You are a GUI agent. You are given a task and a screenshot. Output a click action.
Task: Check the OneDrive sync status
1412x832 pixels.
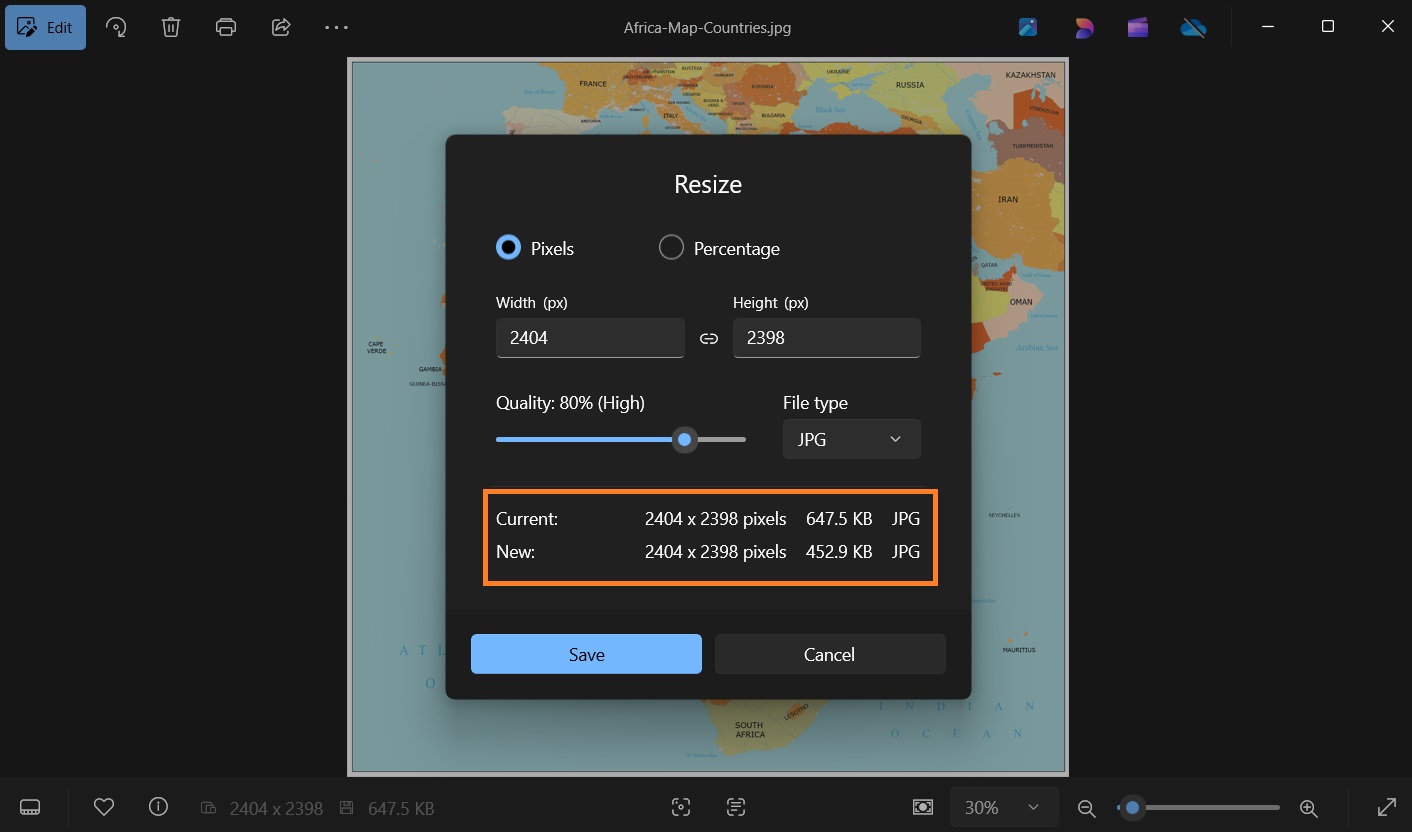(1193, 27)
